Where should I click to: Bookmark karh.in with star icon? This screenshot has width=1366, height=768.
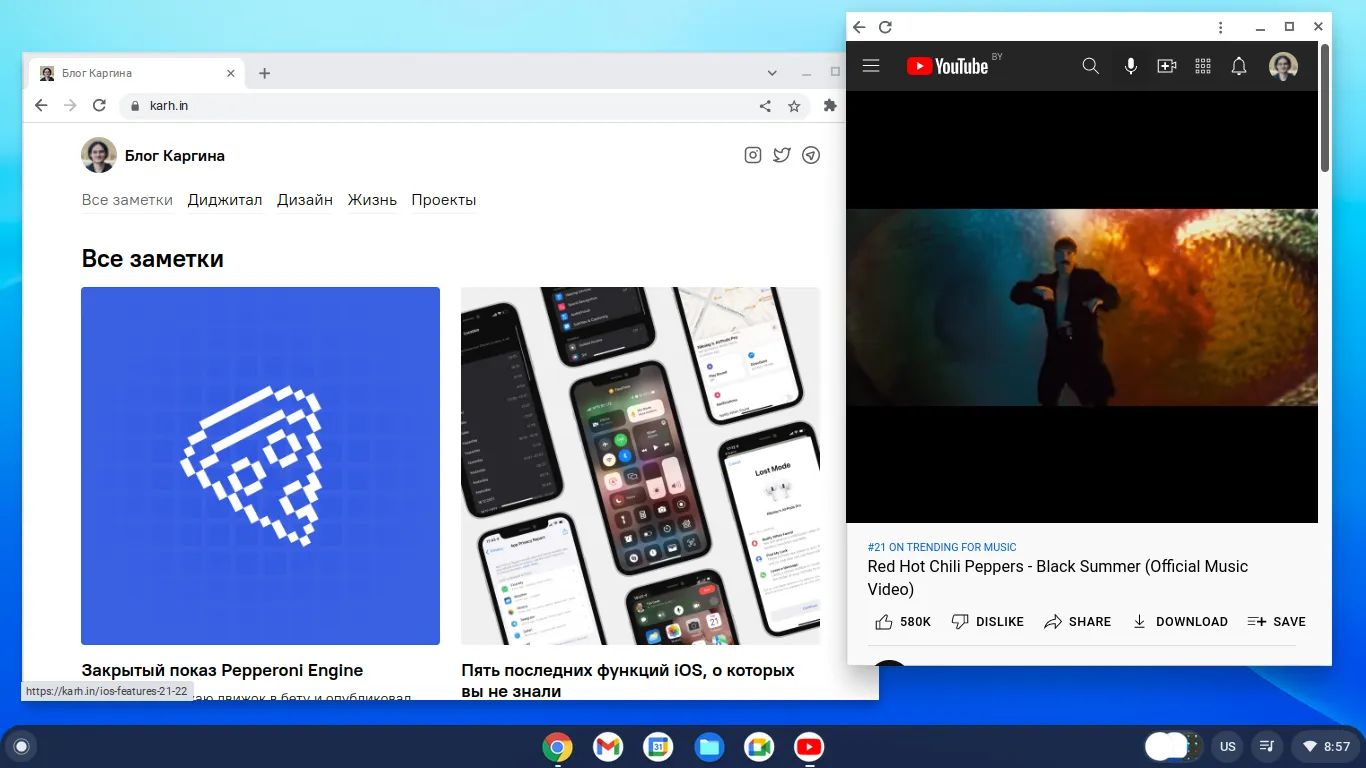point(794,105)
